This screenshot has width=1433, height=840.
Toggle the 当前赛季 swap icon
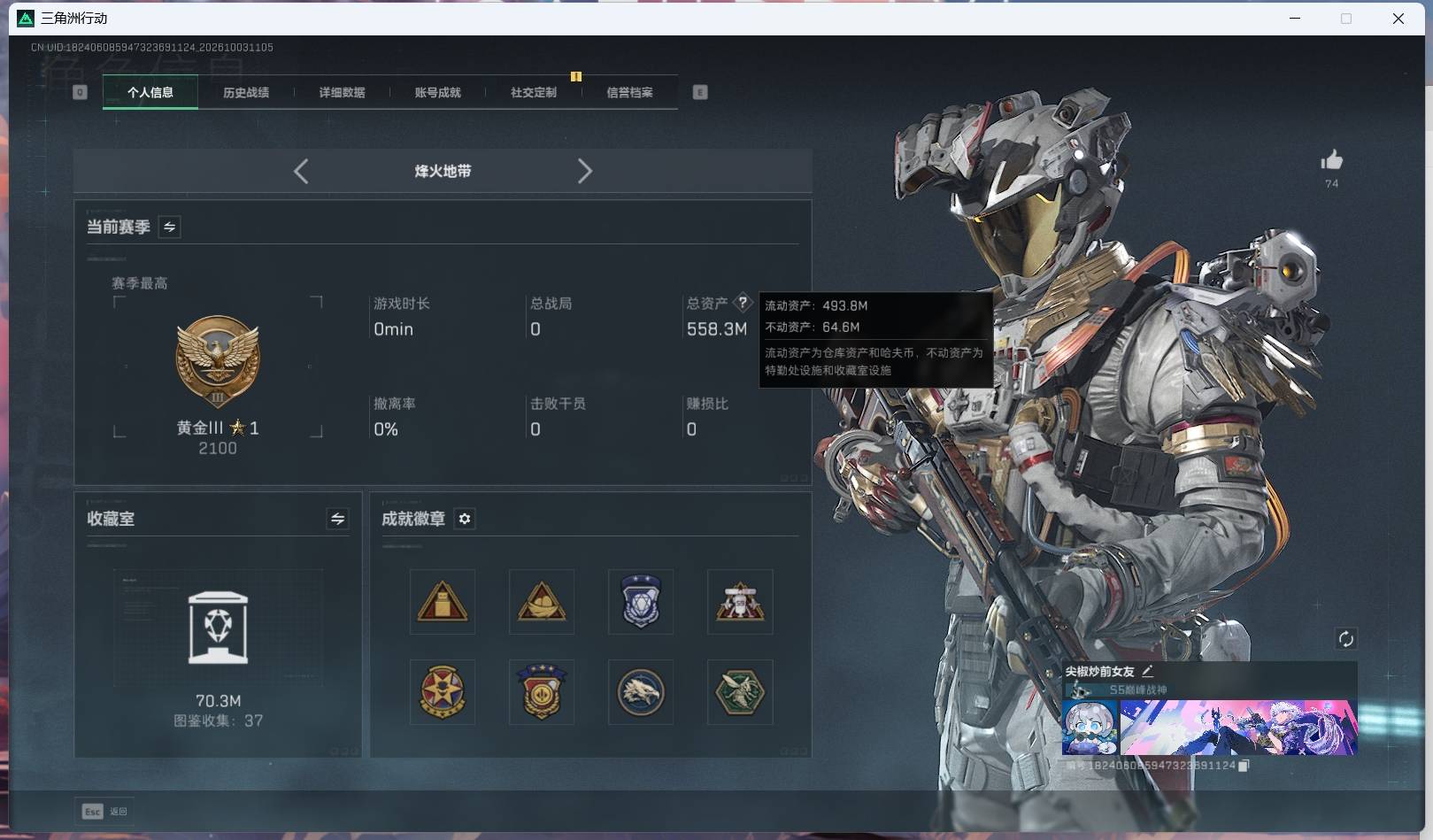pyautogui.click(x=169, y=227)
